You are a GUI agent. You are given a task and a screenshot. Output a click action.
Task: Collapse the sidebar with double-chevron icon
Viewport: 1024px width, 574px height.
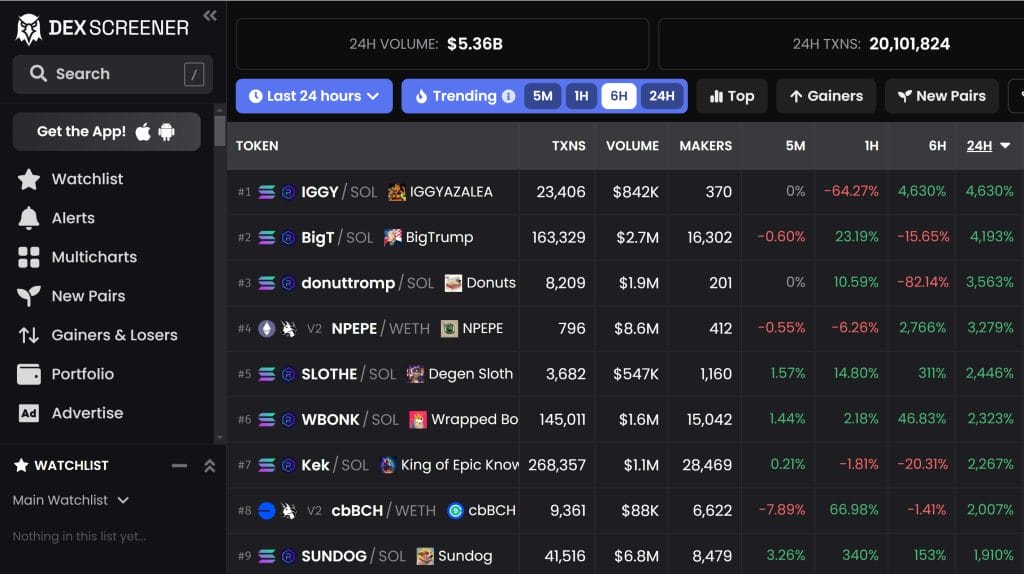(x=209, y=15)
